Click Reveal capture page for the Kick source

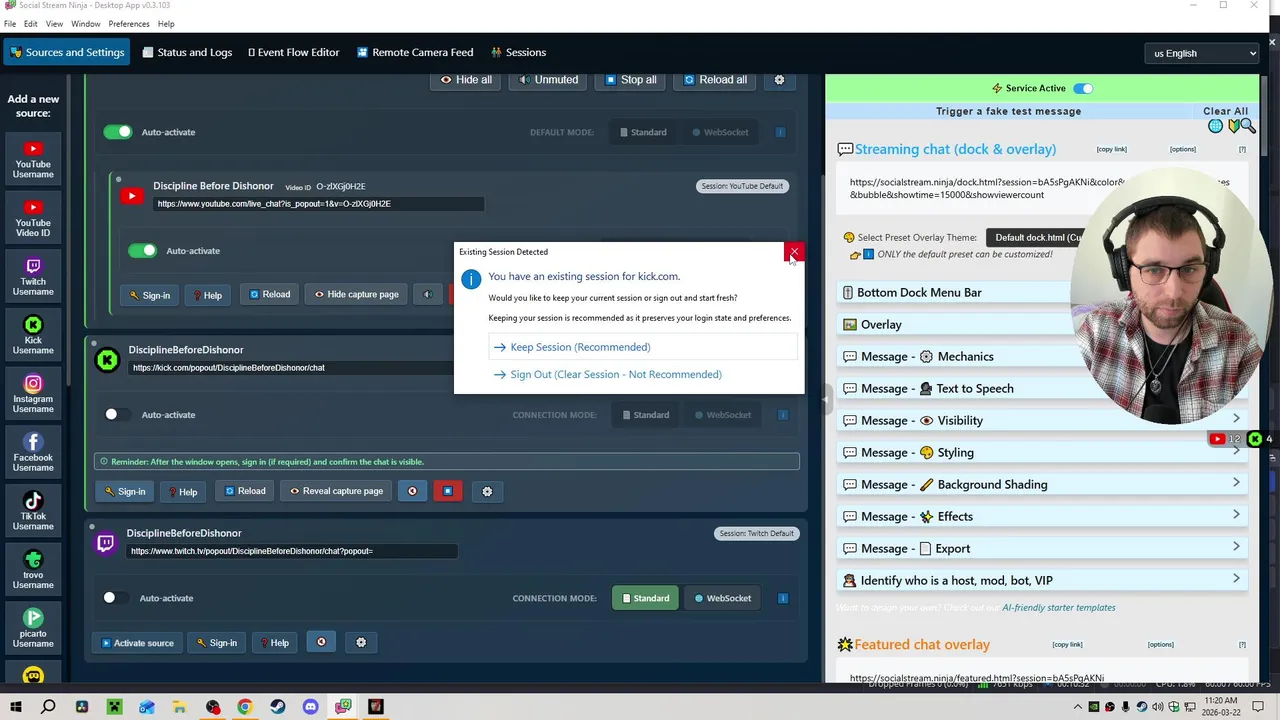336,491
